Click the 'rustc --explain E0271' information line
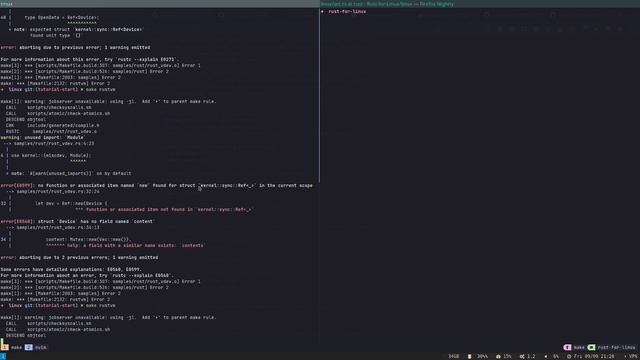640x360 pixels. [89, 59]
